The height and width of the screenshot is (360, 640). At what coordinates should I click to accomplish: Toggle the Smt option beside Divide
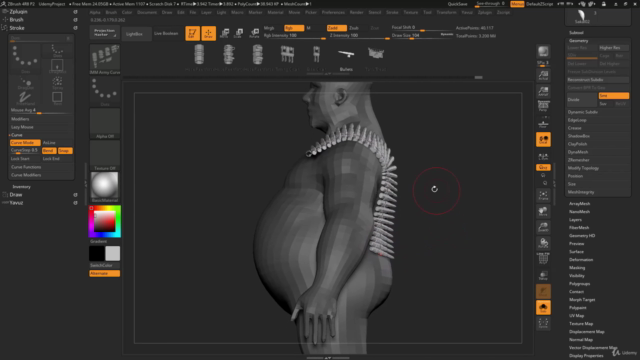coord(613,96)
